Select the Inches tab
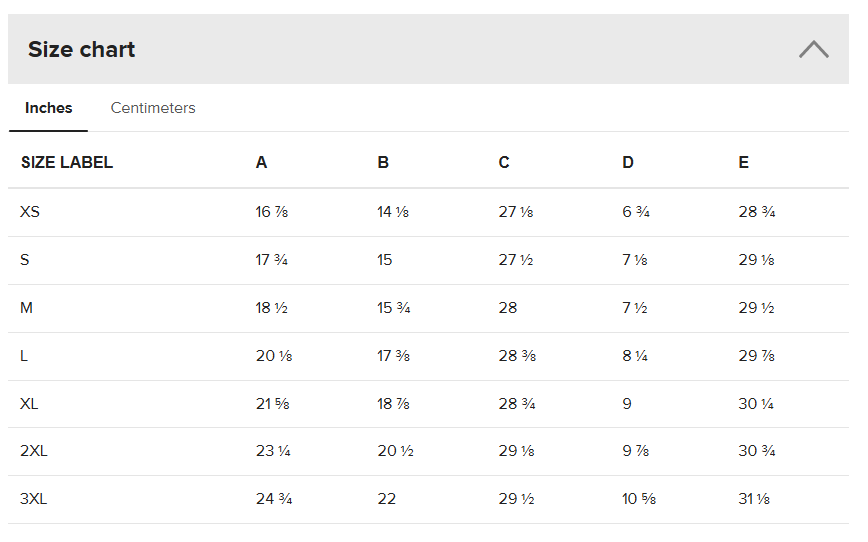 click(x=49, y=108)
